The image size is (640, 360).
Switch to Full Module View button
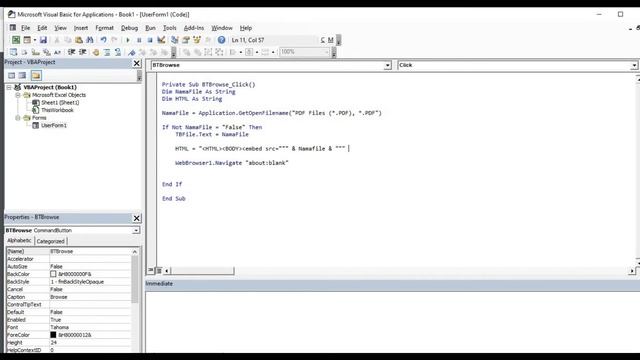coord(159,270)
